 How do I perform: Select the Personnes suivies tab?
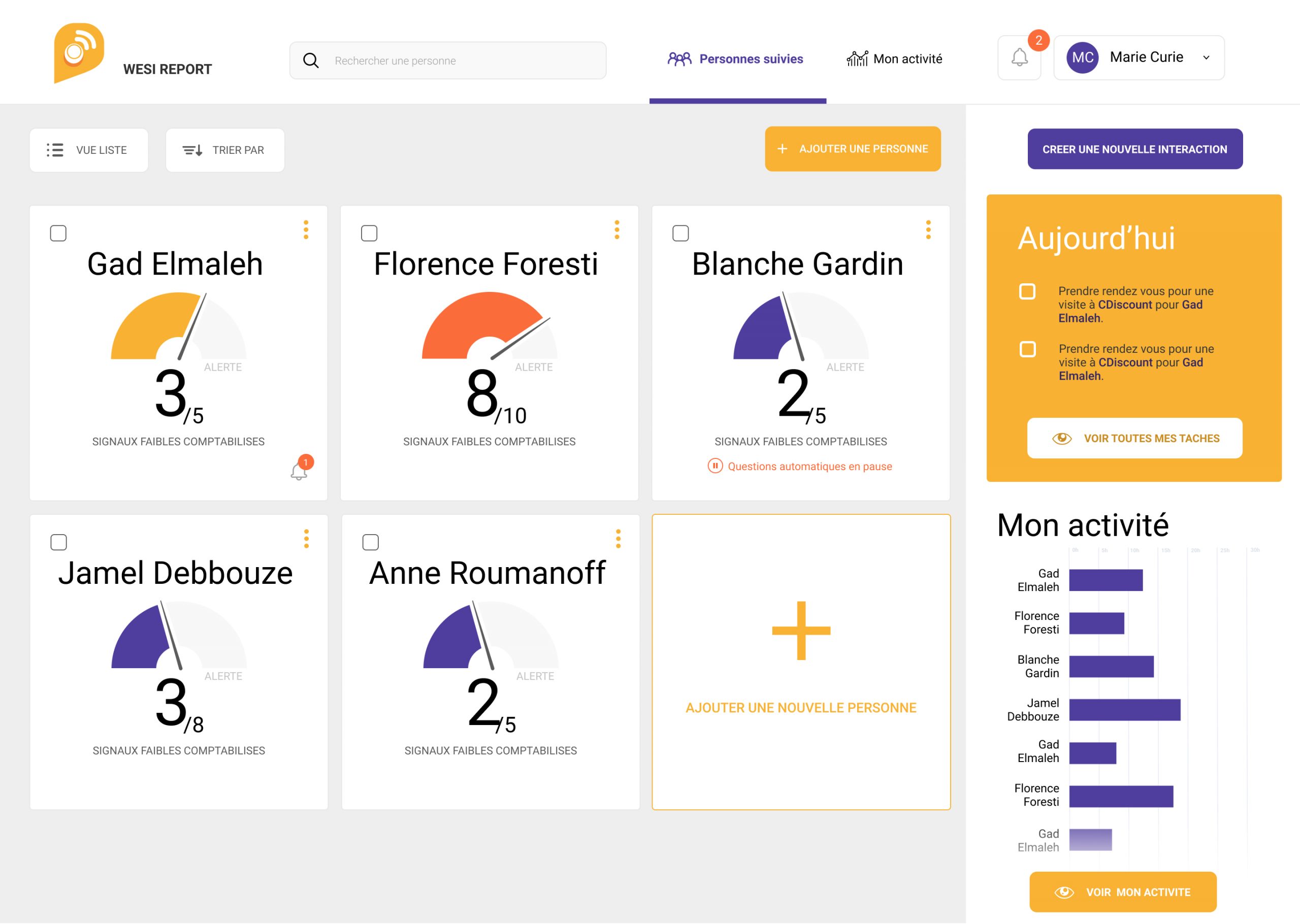[737, 58]
